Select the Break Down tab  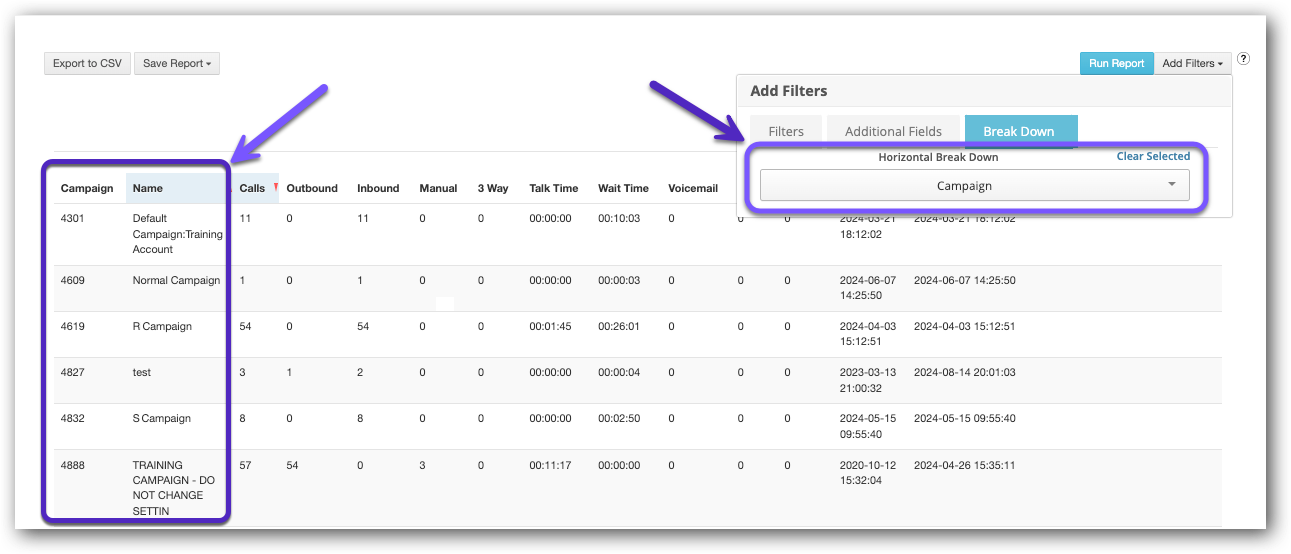click(1021, 131)
